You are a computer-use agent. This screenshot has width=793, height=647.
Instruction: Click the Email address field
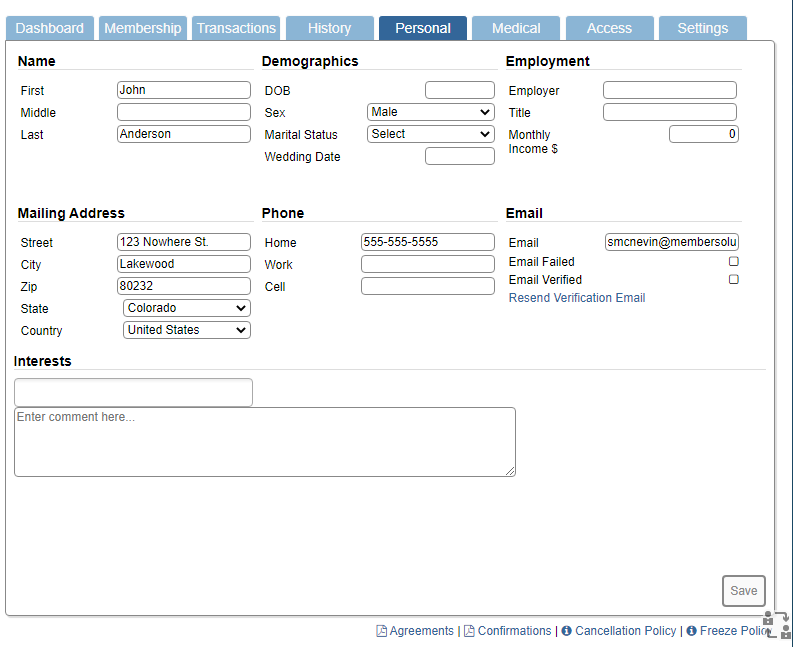click(x=672, y=242)
